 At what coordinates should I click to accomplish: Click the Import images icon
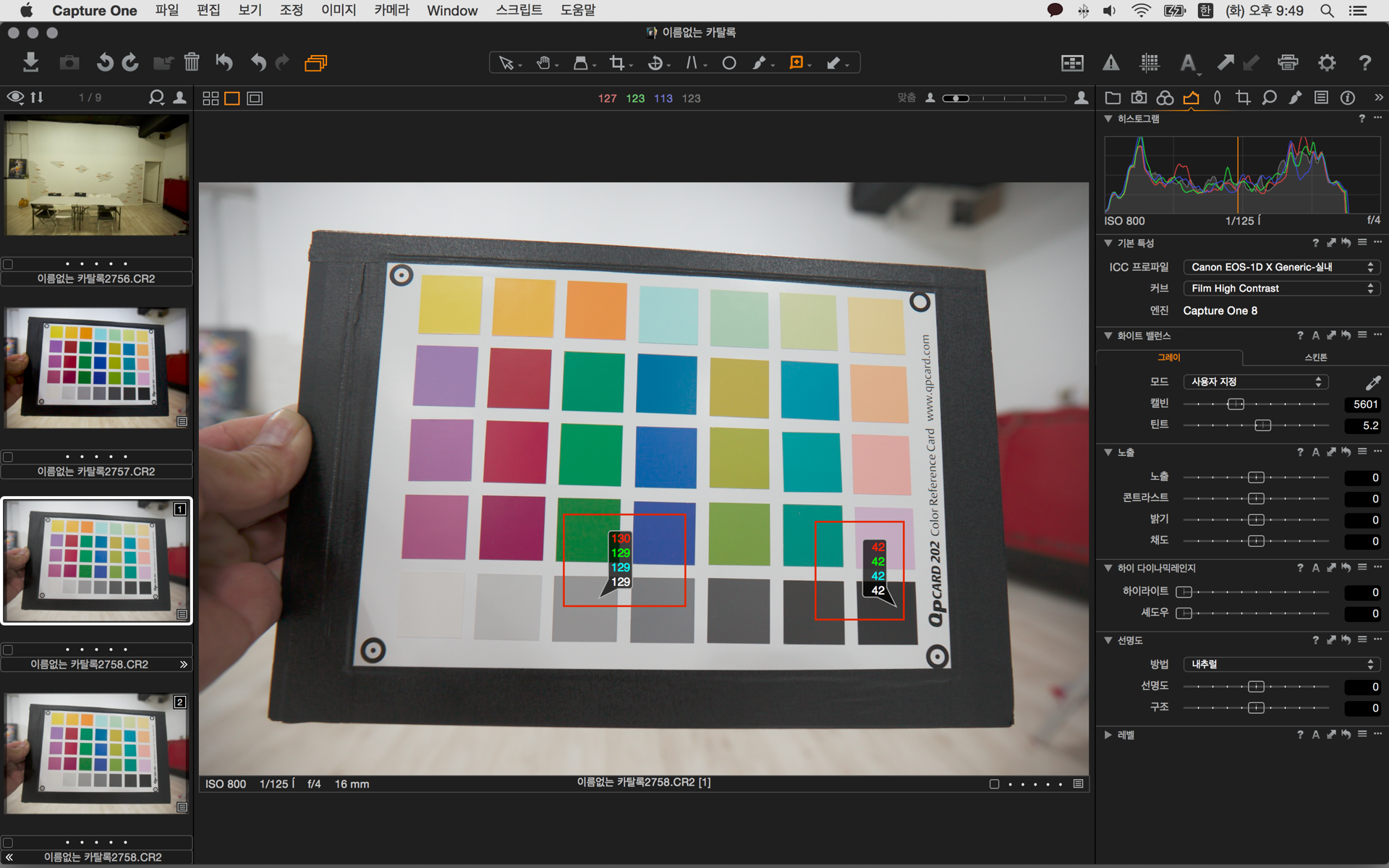(x=30, y=62)
